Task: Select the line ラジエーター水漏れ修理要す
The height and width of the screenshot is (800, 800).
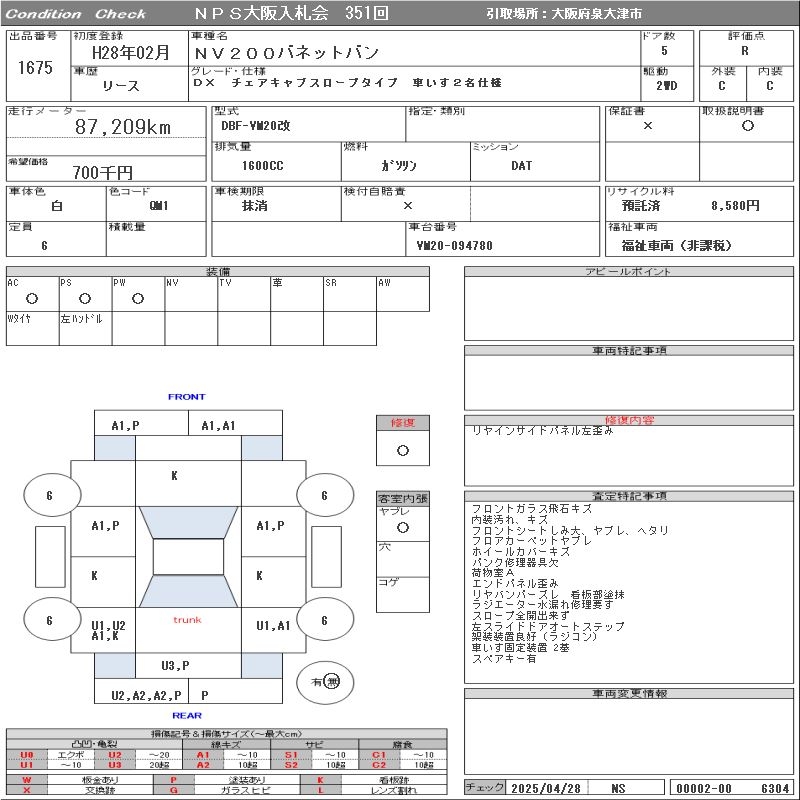Action: click(542, 605)
